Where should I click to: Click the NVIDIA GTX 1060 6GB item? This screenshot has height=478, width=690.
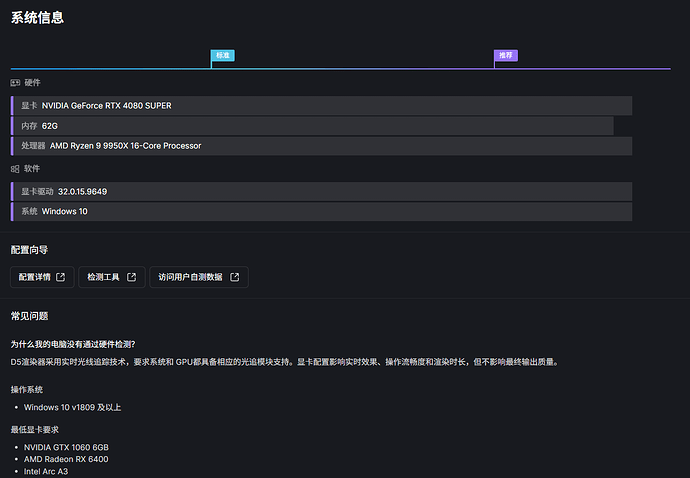[x=66, y=447]
